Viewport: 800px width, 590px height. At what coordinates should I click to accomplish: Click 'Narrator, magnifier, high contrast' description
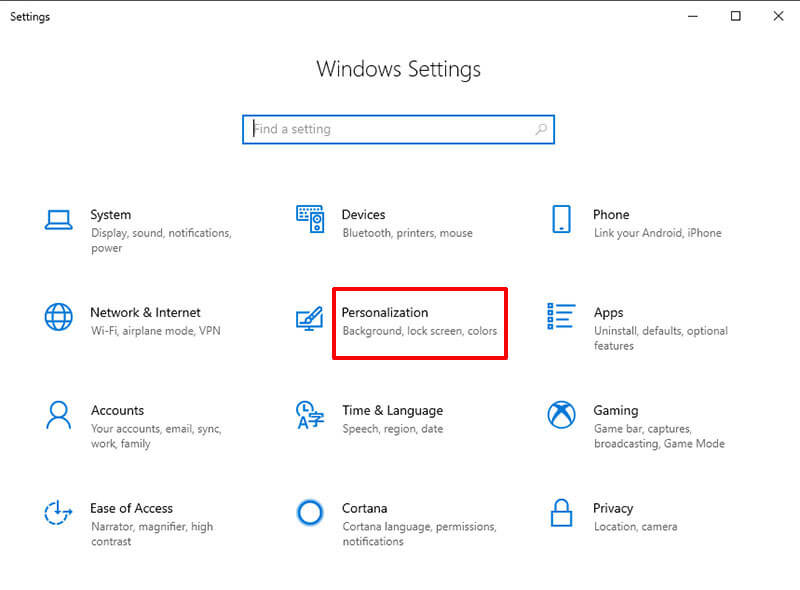pos(152,534)
